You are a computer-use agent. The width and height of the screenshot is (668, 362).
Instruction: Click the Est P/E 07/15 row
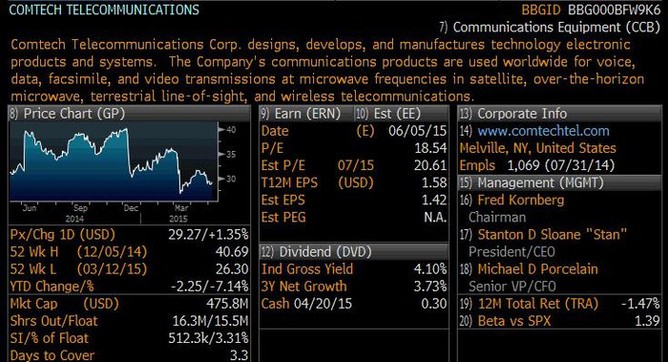click(x=354, y=166)
